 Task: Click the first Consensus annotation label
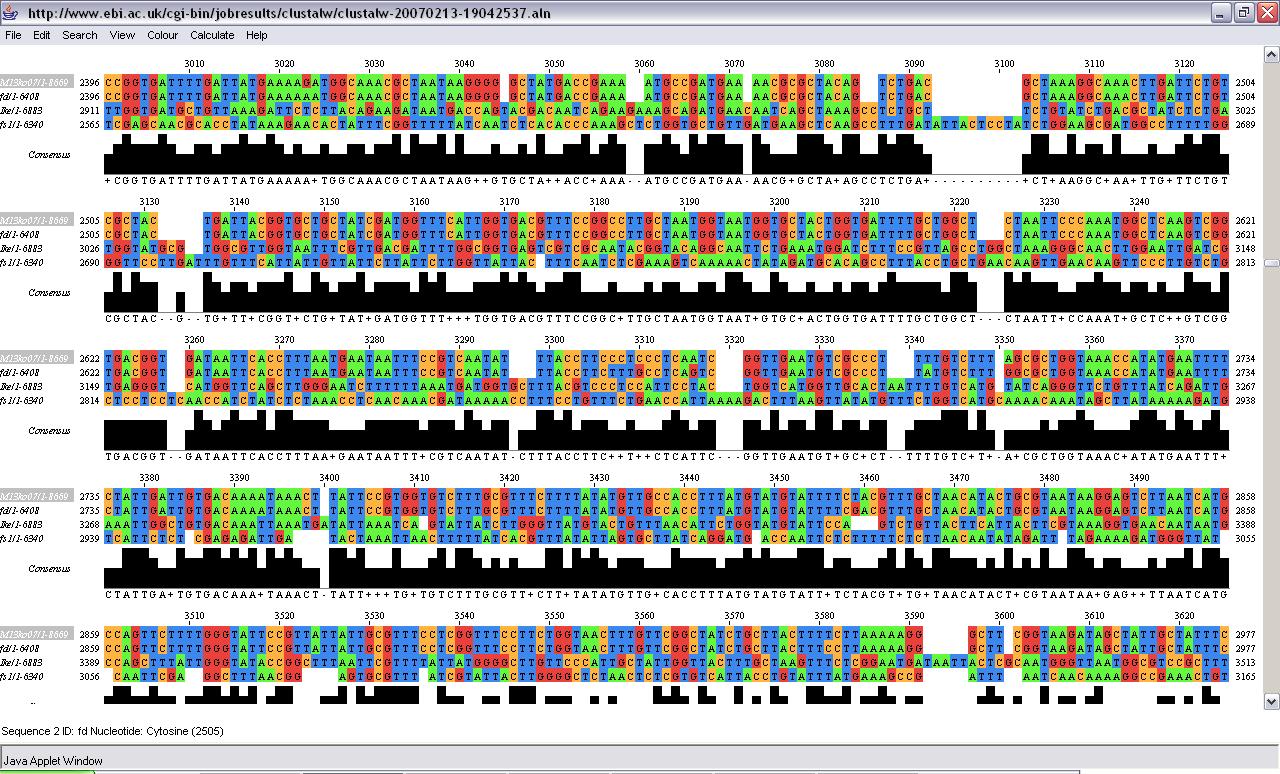[49, 155]
